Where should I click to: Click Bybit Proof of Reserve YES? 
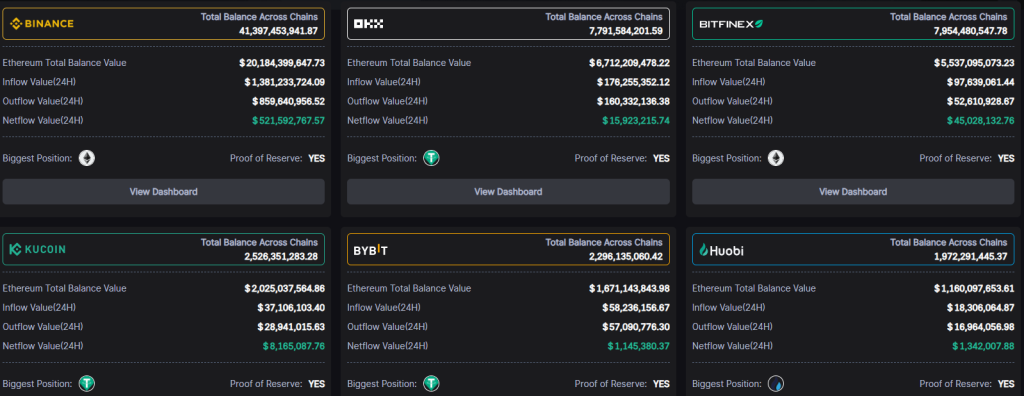[662, 384]
